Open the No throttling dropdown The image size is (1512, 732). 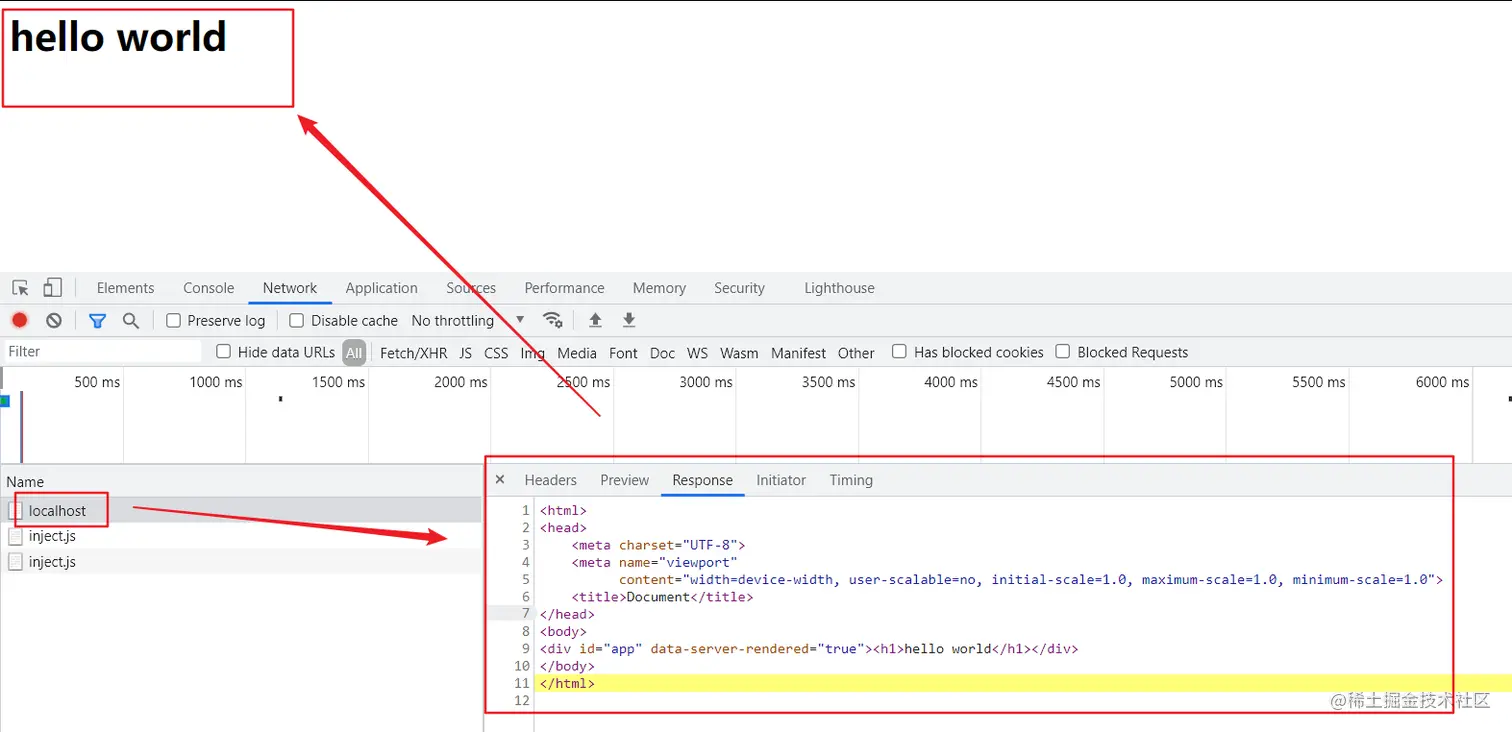point(468,320)
